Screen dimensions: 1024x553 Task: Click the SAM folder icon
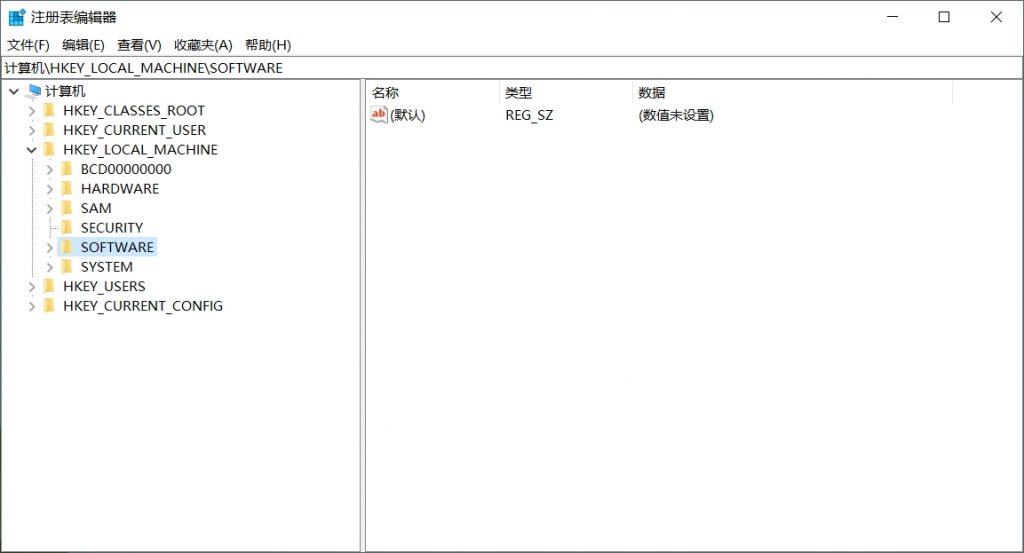(x=67, y=208)
